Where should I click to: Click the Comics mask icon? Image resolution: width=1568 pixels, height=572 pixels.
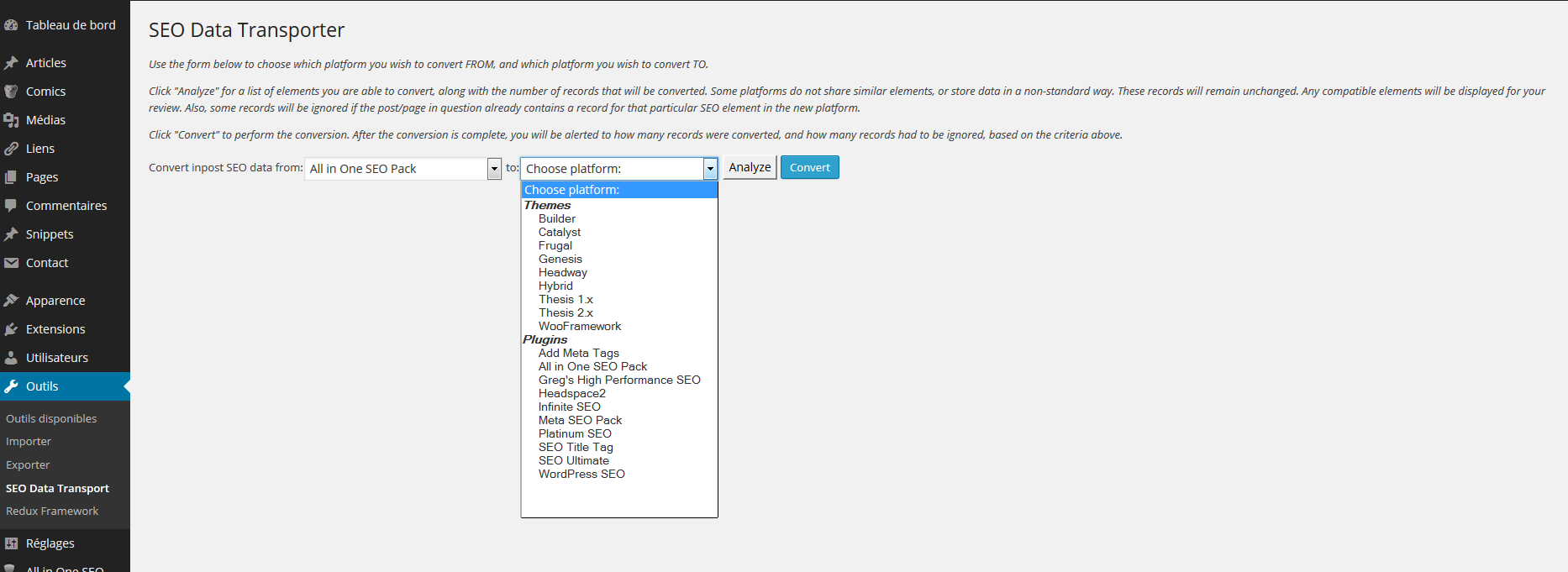11,92
